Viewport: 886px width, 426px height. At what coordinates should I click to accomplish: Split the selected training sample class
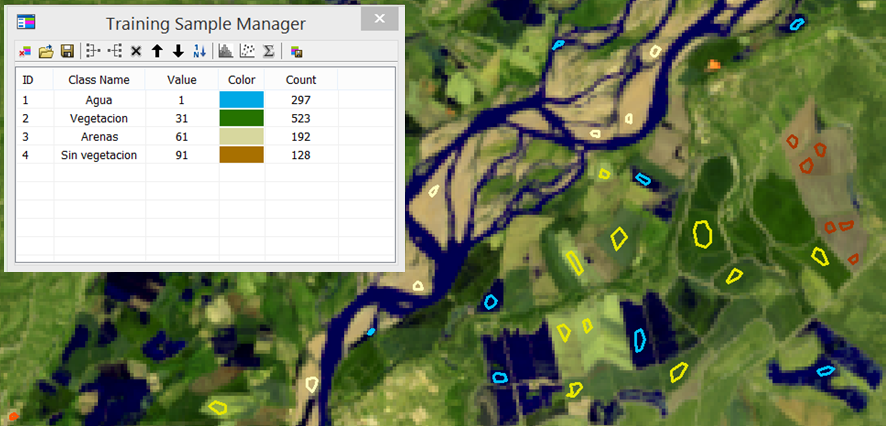115,51
